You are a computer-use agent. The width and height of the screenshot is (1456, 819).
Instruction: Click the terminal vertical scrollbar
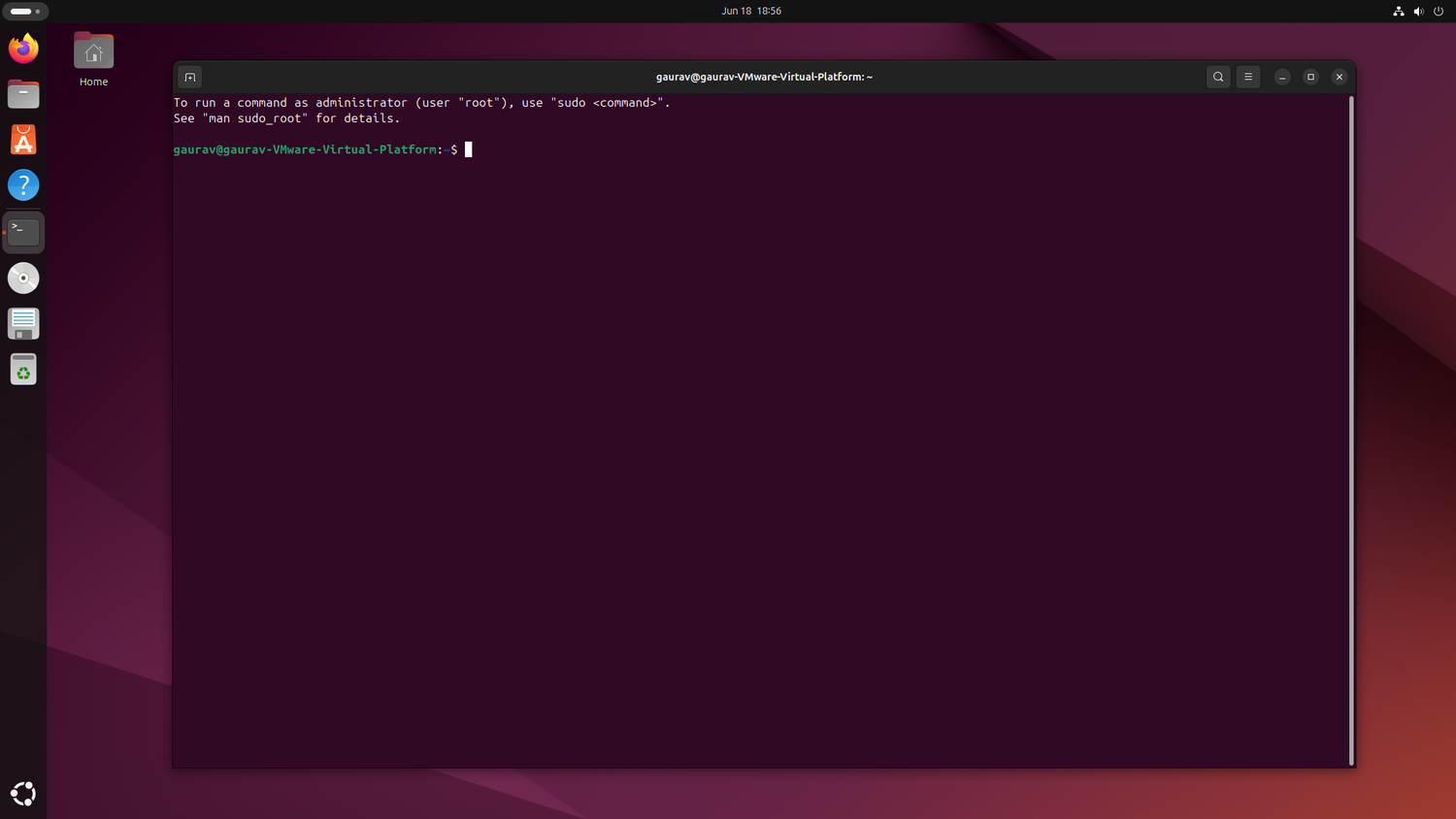[x=1351, y=431]
